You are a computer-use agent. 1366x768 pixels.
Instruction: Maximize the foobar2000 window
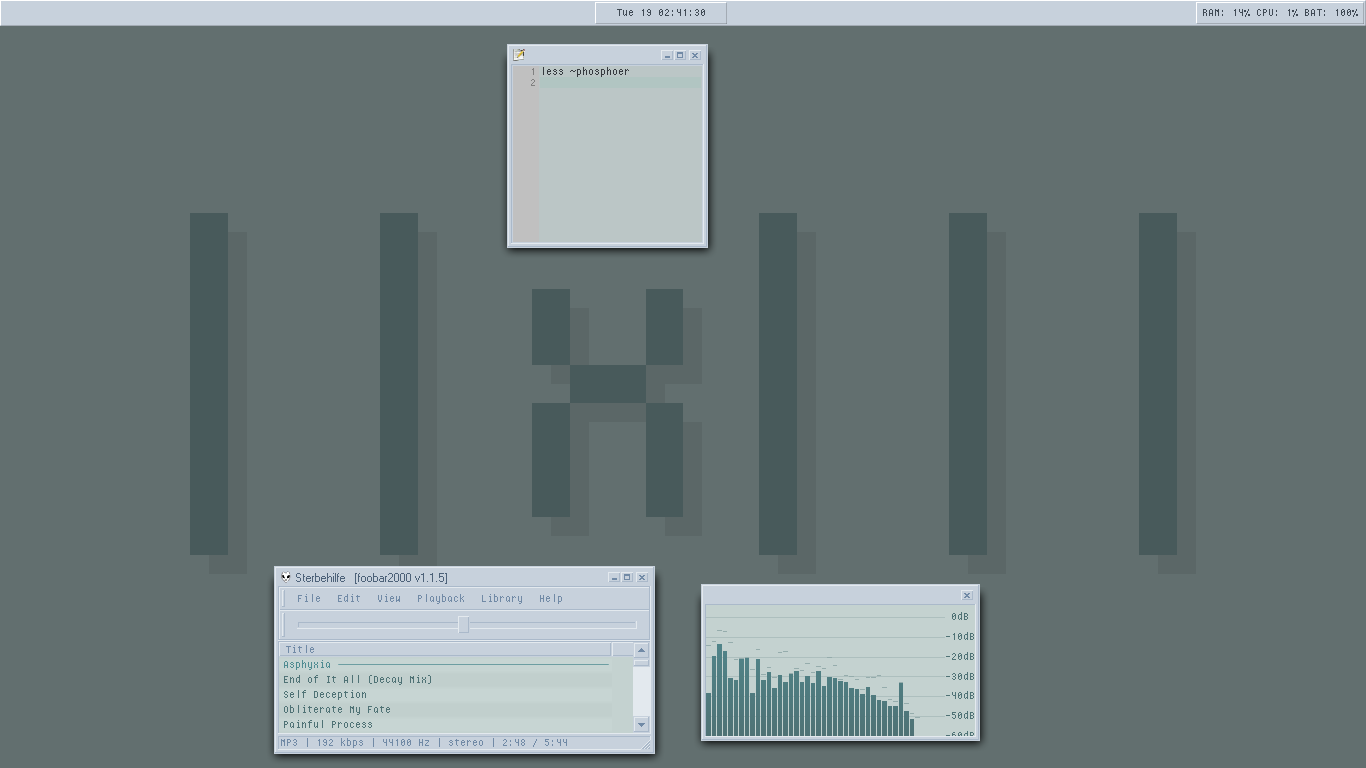click(628, 577)
